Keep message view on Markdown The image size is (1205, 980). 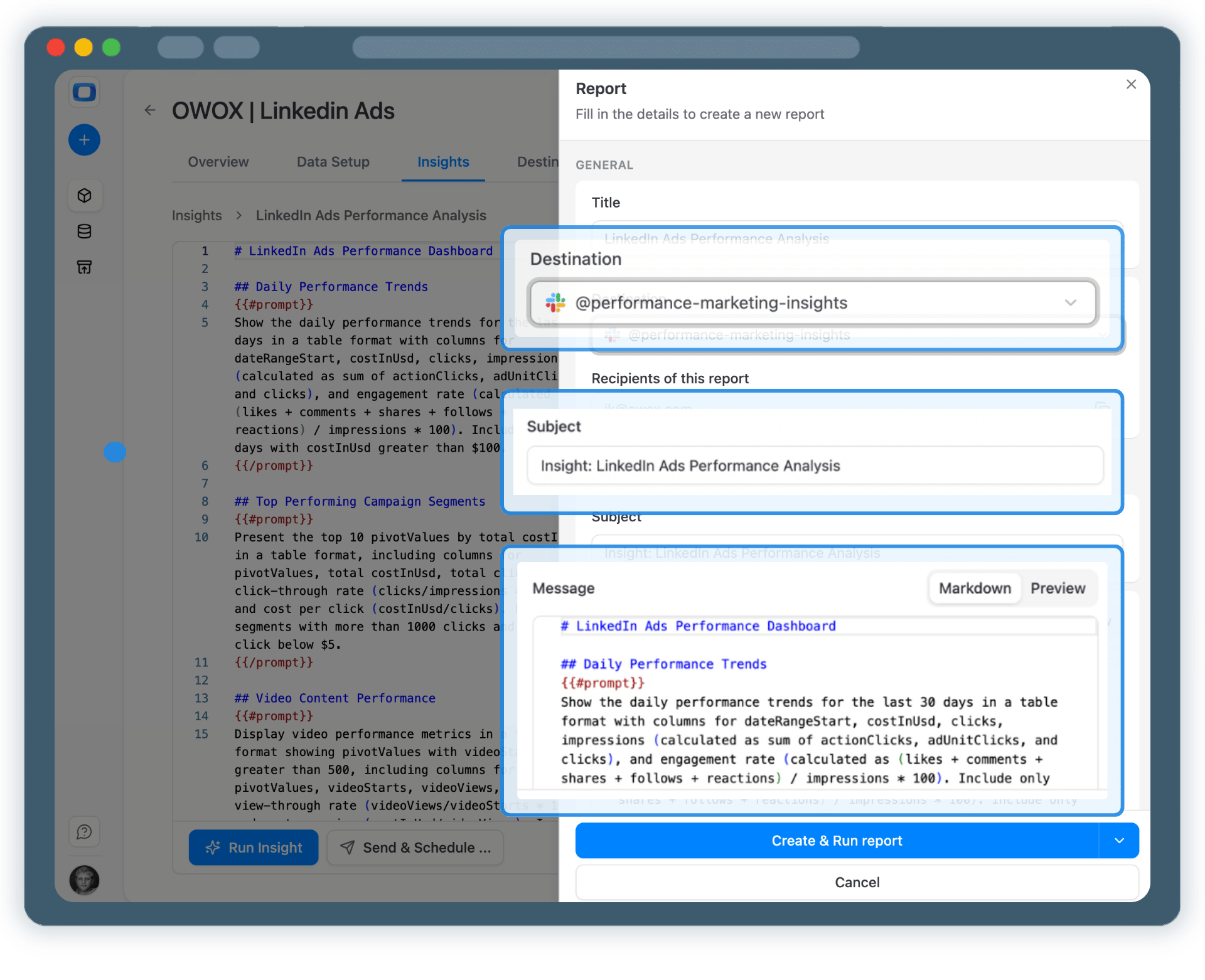[x=974, y=588]
